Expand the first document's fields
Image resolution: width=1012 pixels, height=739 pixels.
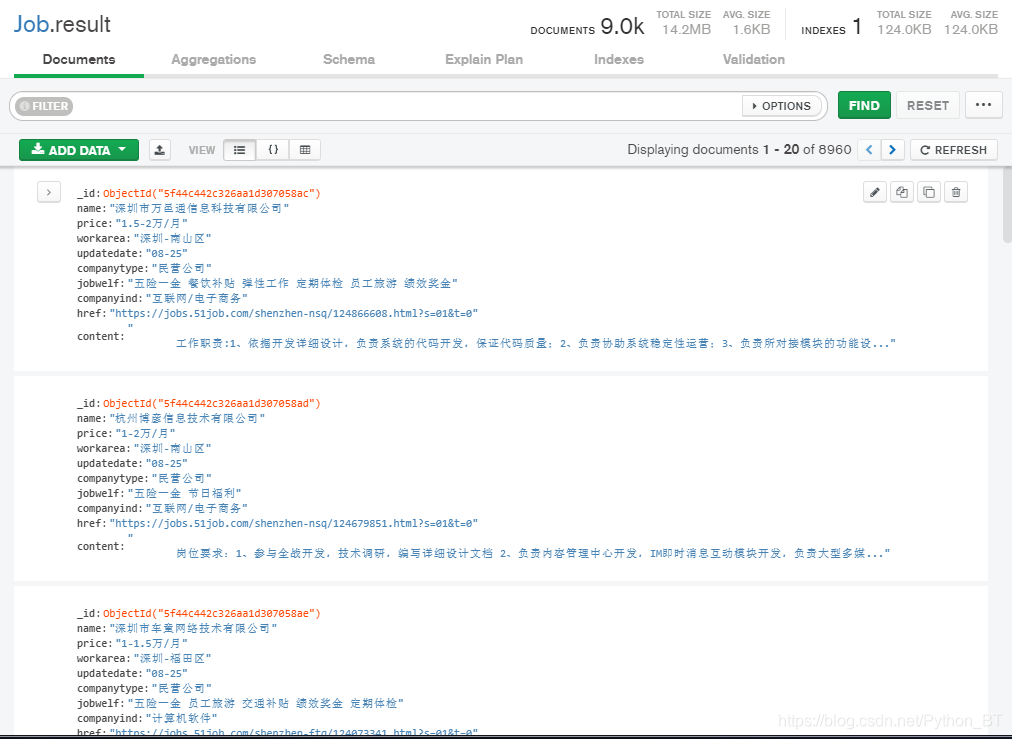click(49, 192)
